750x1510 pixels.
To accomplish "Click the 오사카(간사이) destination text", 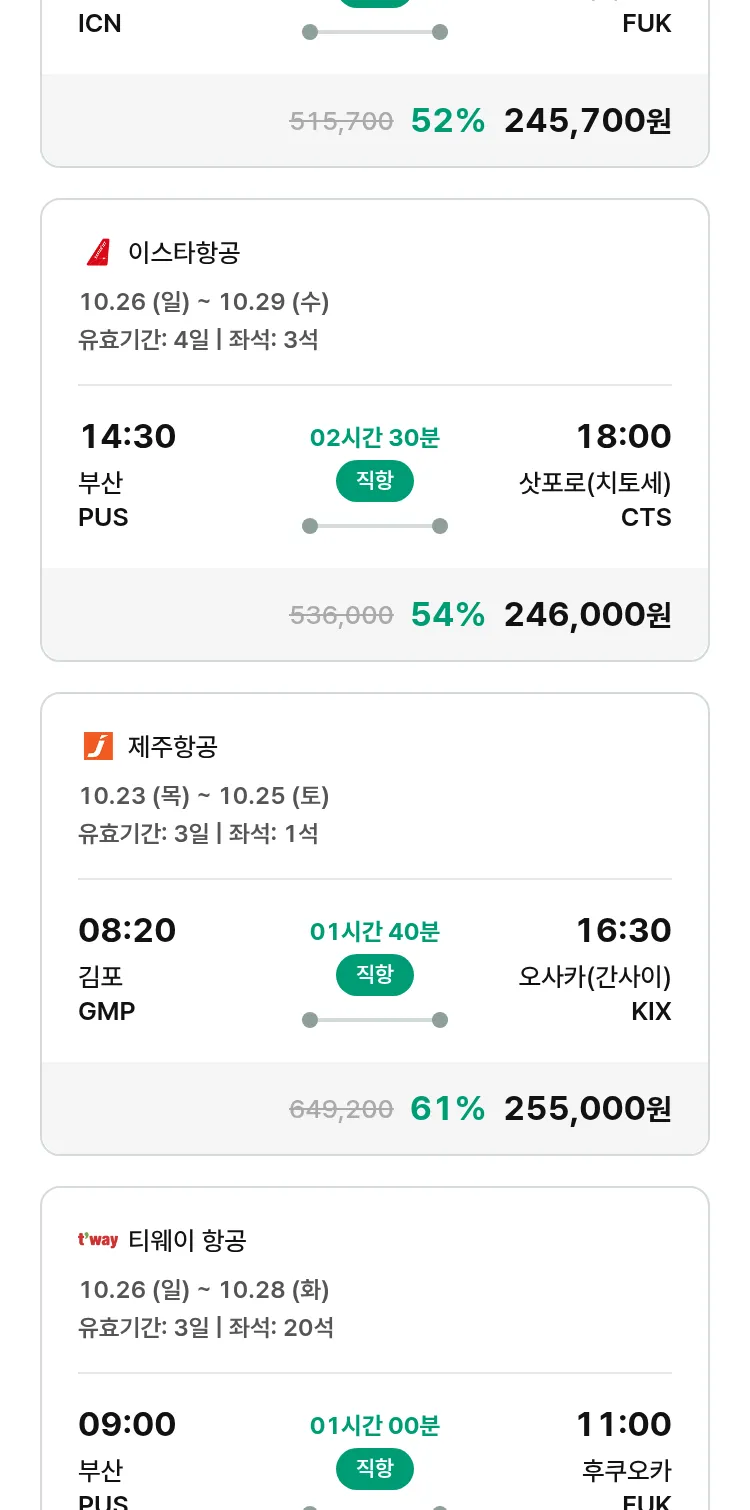I will tap(595, 977).
